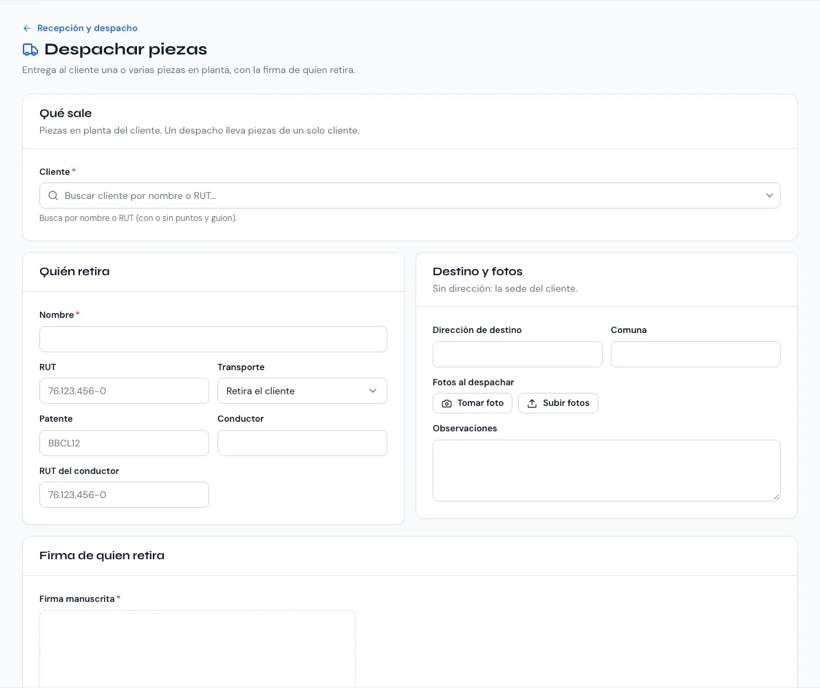Go back to Recepción y despacho
The width and height of the screenshot is (820, 688).
point(87,28)
